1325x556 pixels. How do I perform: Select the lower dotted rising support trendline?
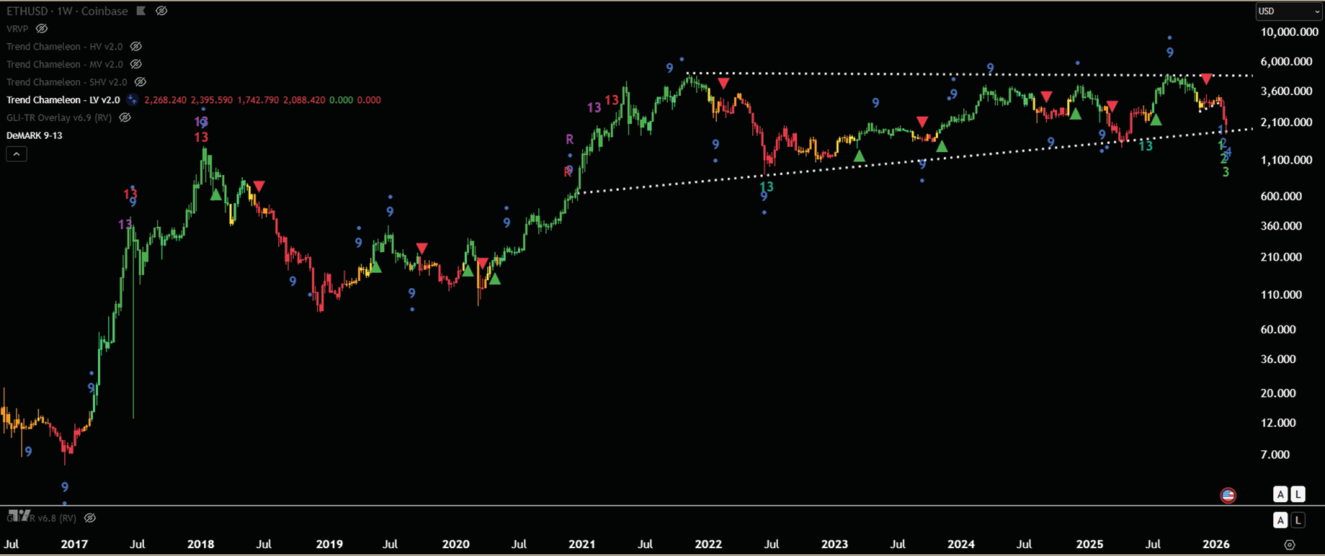pos(915,162)
